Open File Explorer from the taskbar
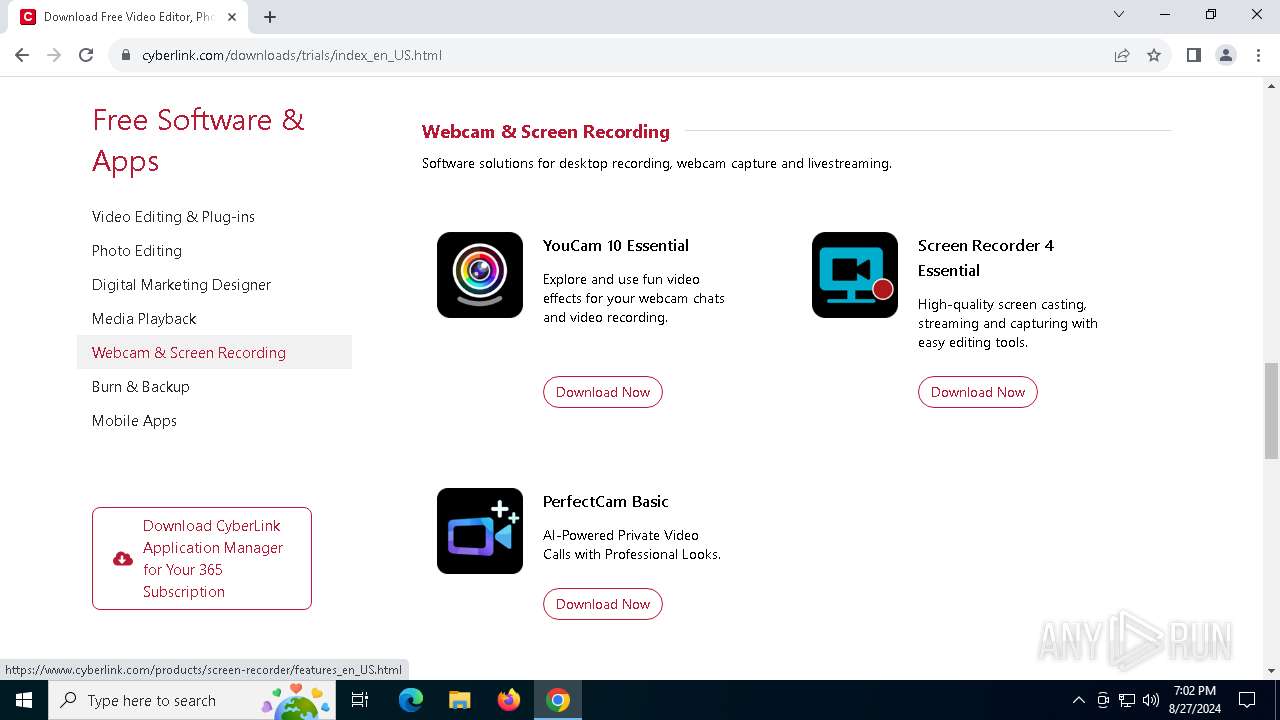The width and height of the screenshot is (1280, 720). point(460,700)
